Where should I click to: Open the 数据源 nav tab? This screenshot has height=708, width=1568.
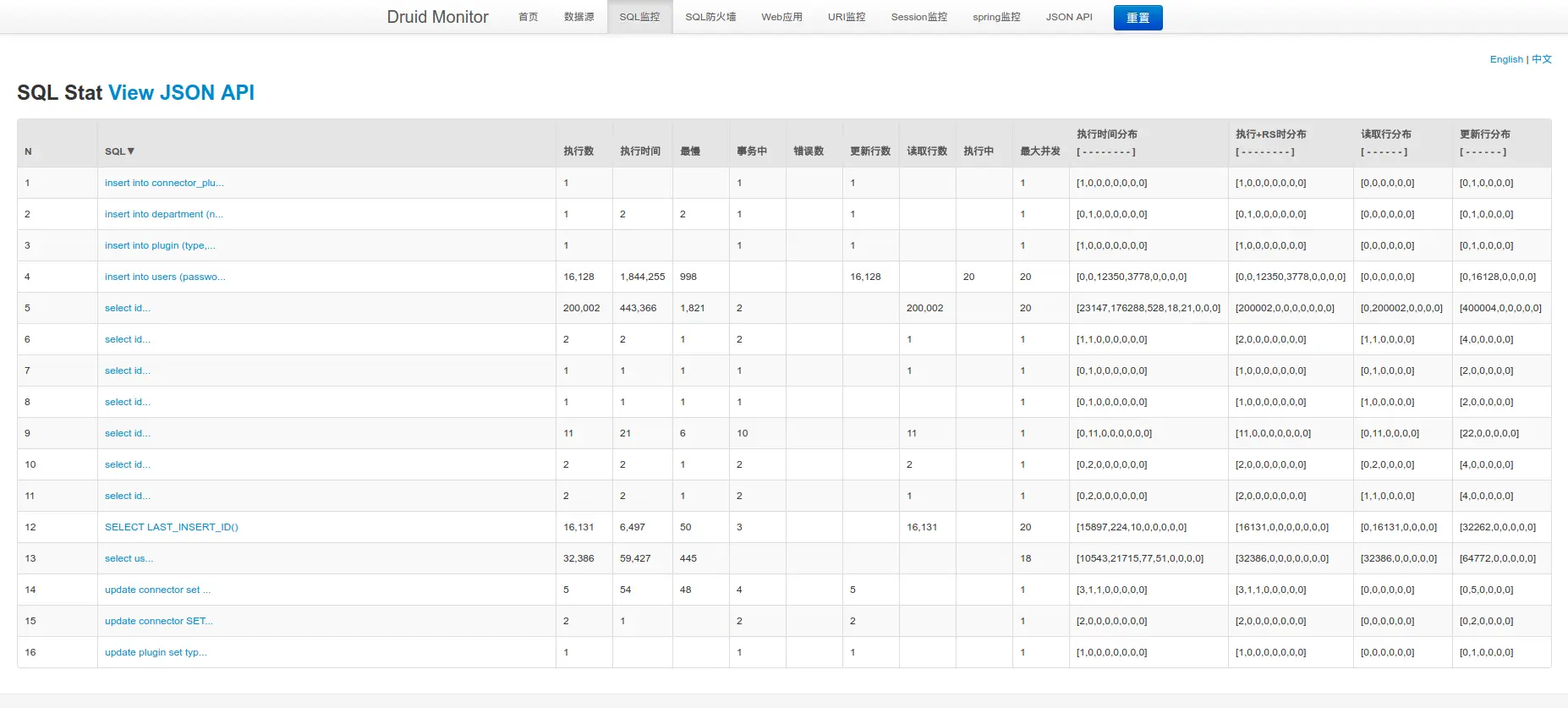pyautogui.click(x=579, y=17)
